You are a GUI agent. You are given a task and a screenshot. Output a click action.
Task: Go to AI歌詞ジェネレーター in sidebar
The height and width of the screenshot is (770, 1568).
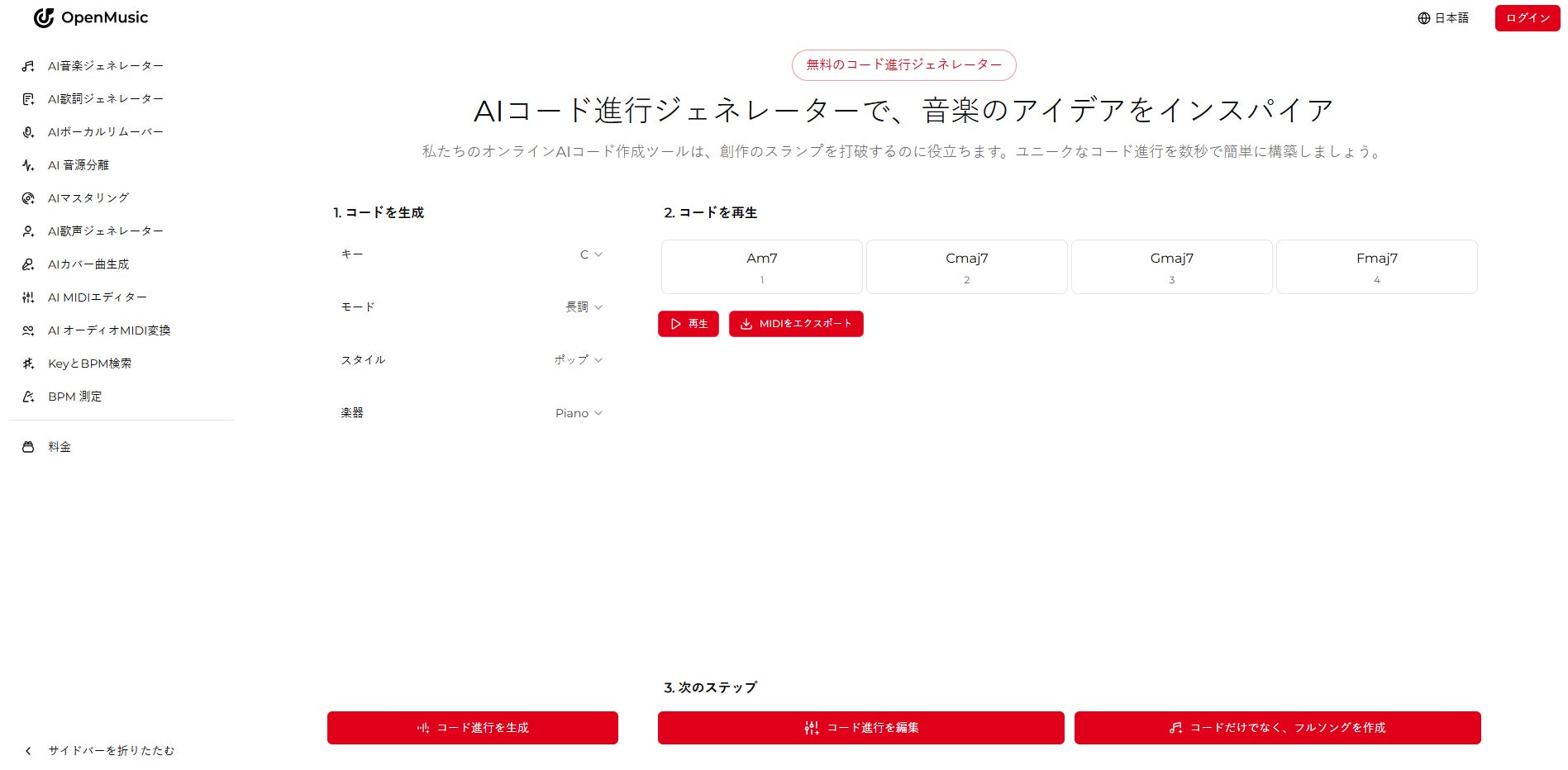click(x=106, y=99)
